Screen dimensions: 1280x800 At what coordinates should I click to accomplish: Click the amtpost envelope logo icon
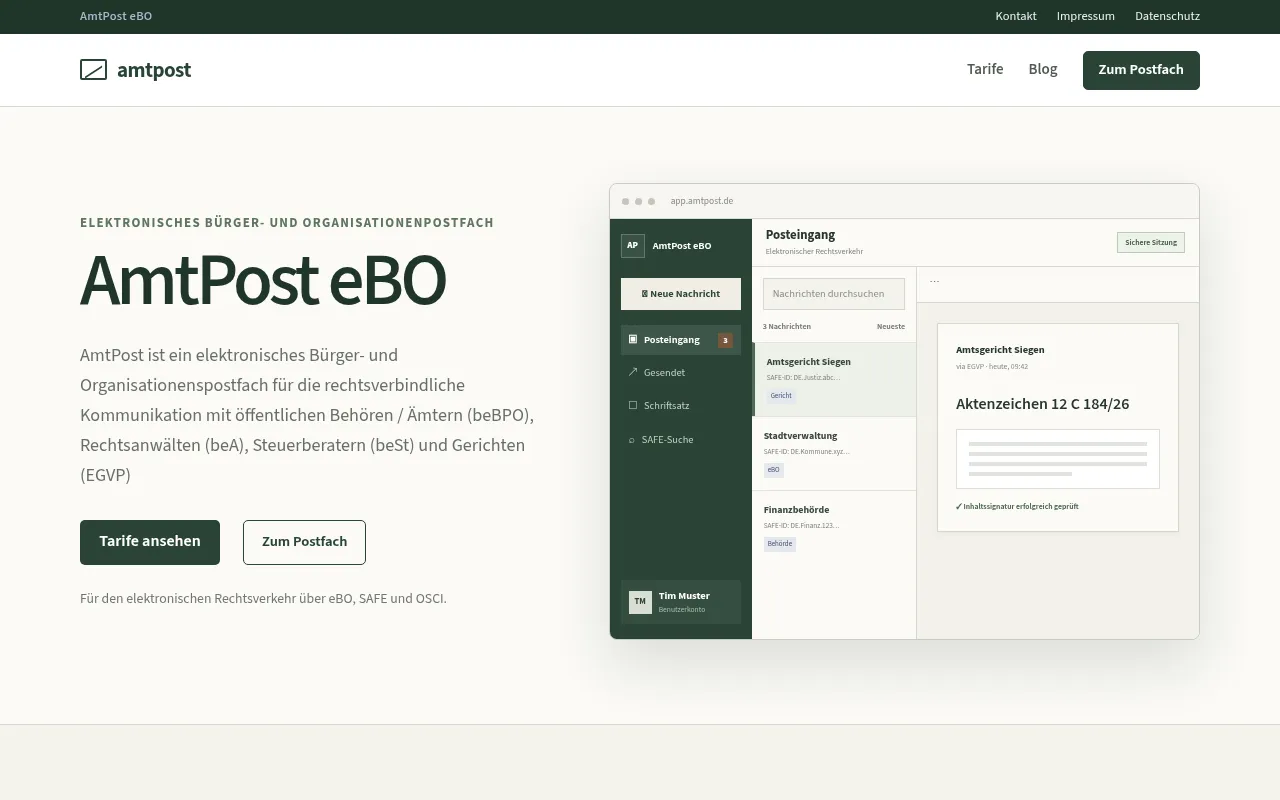tap(93, 70)
